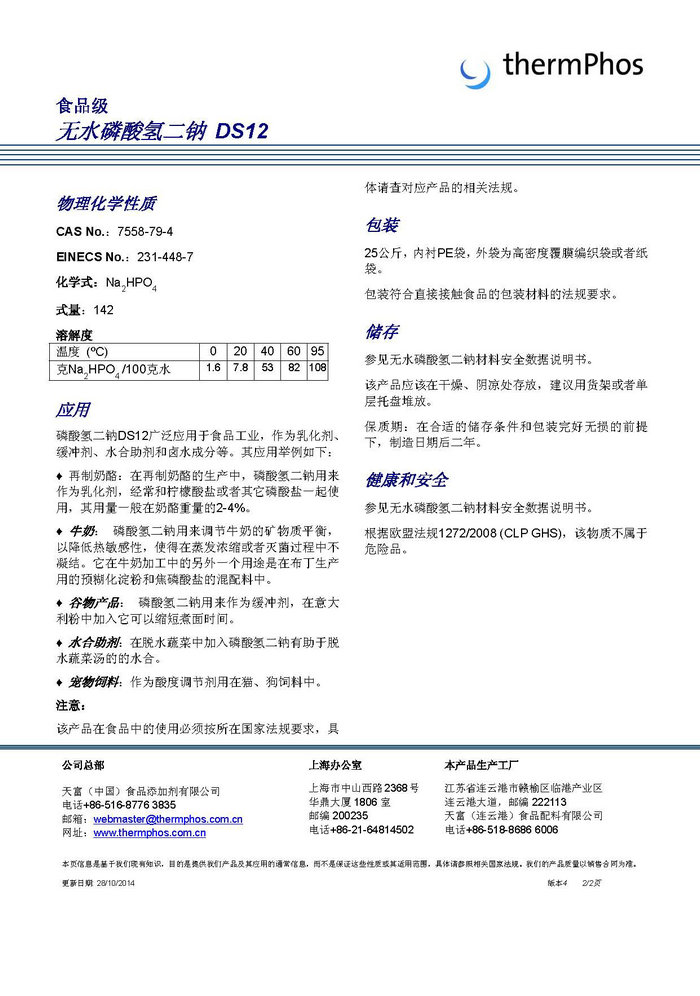The image size is (700, 996).
Task: Select the solubility cell 108
Action: pos(318,368)
